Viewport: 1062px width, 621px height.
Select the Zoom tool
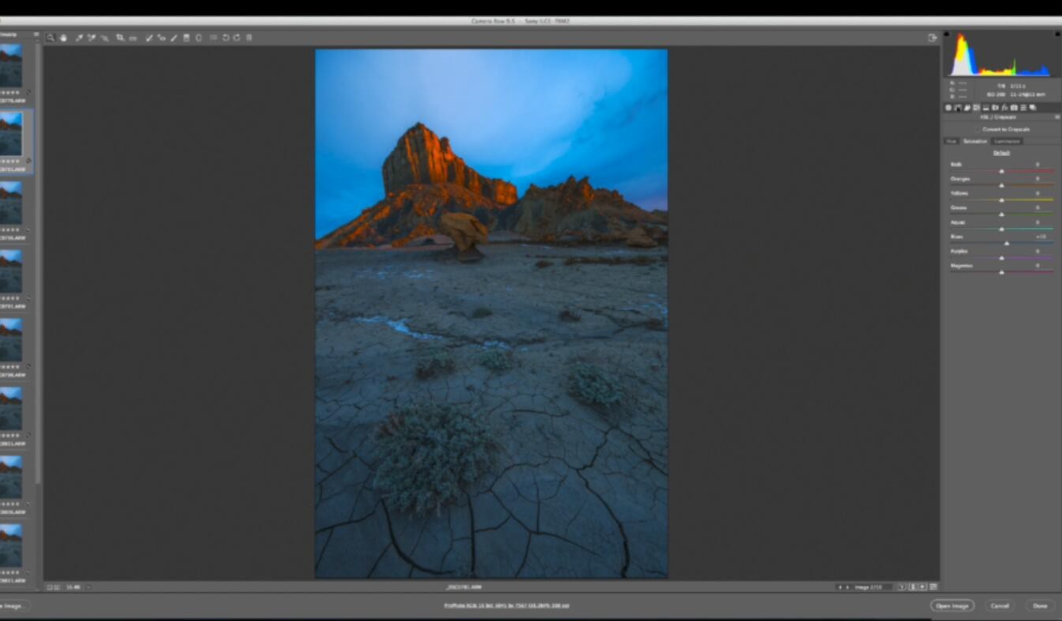click(51, 38)
